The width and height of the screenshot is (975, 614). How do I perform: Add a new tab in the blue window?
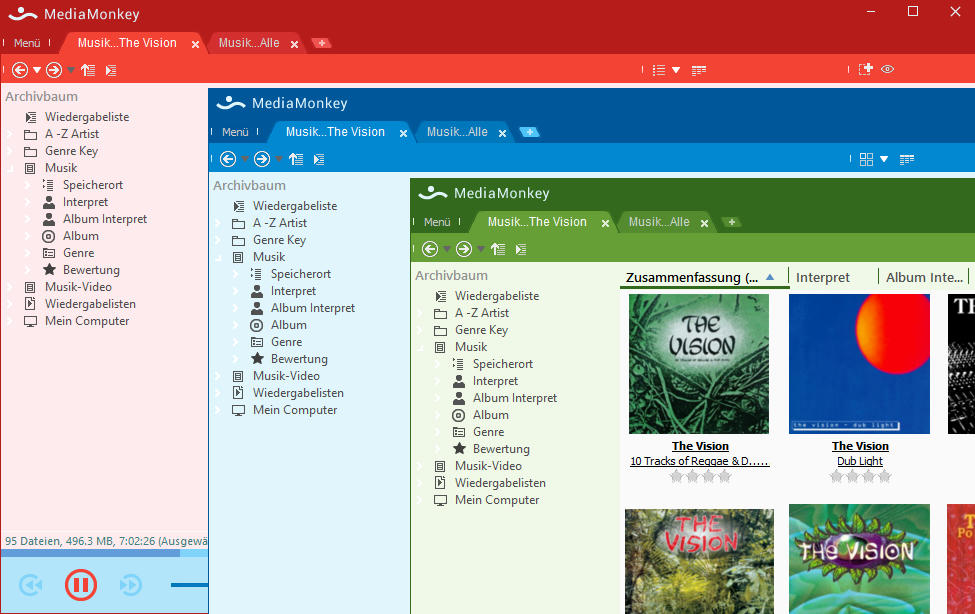[x=529, y=132]
